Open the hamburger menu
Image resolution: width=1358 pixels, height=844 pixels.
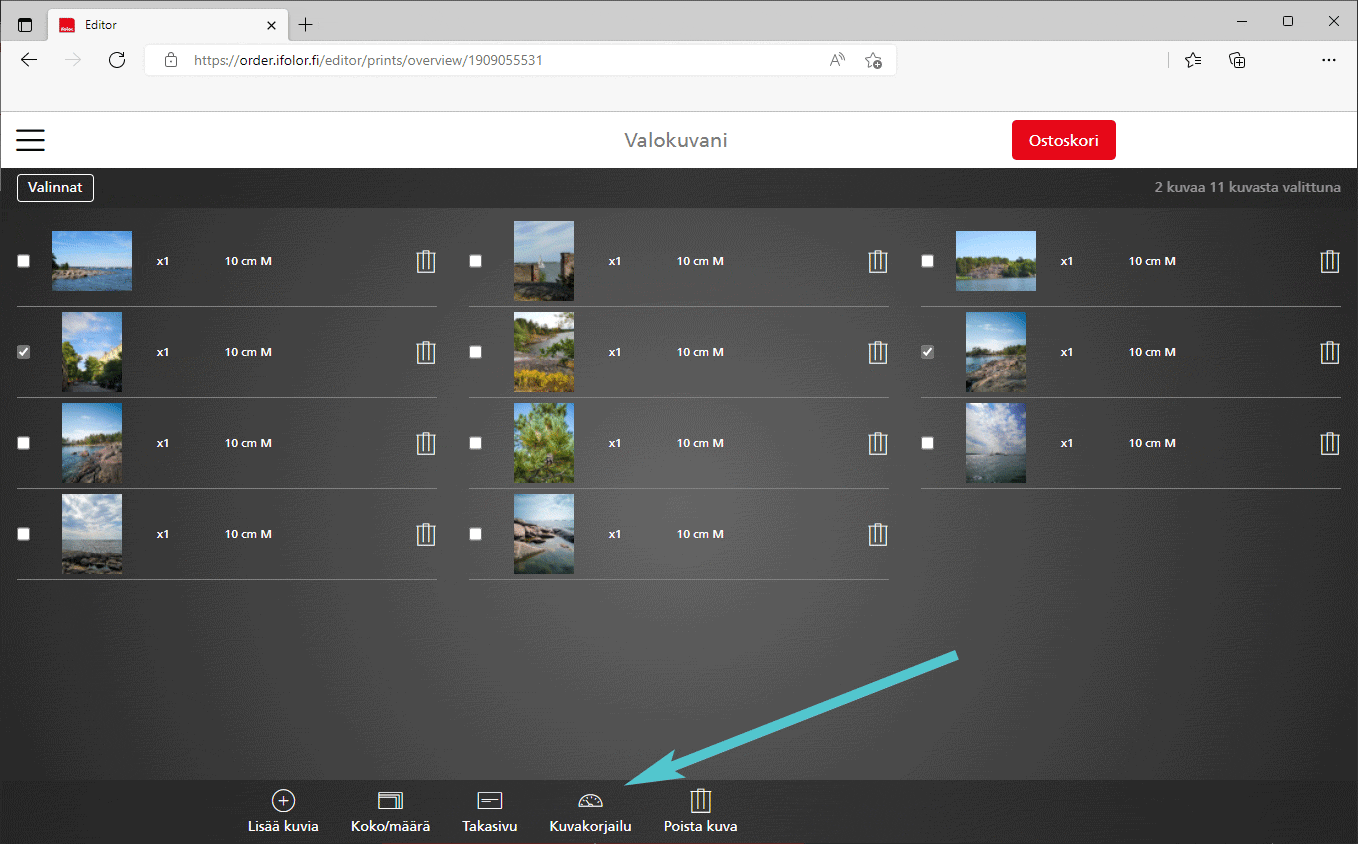pos(30,140)
